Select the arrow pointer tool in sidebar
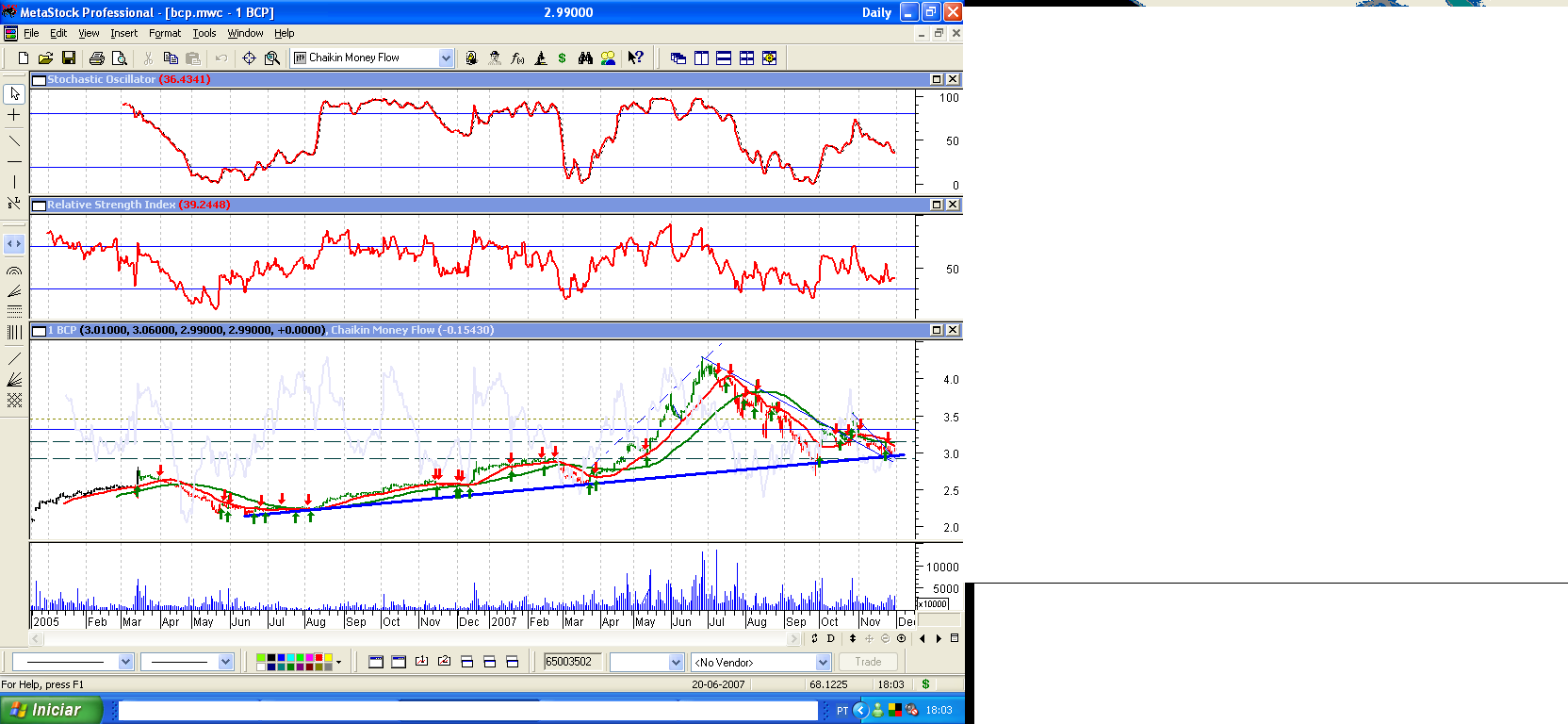Image resolution: width=1568 pixels, height=724 pixels. coord(14,94)
